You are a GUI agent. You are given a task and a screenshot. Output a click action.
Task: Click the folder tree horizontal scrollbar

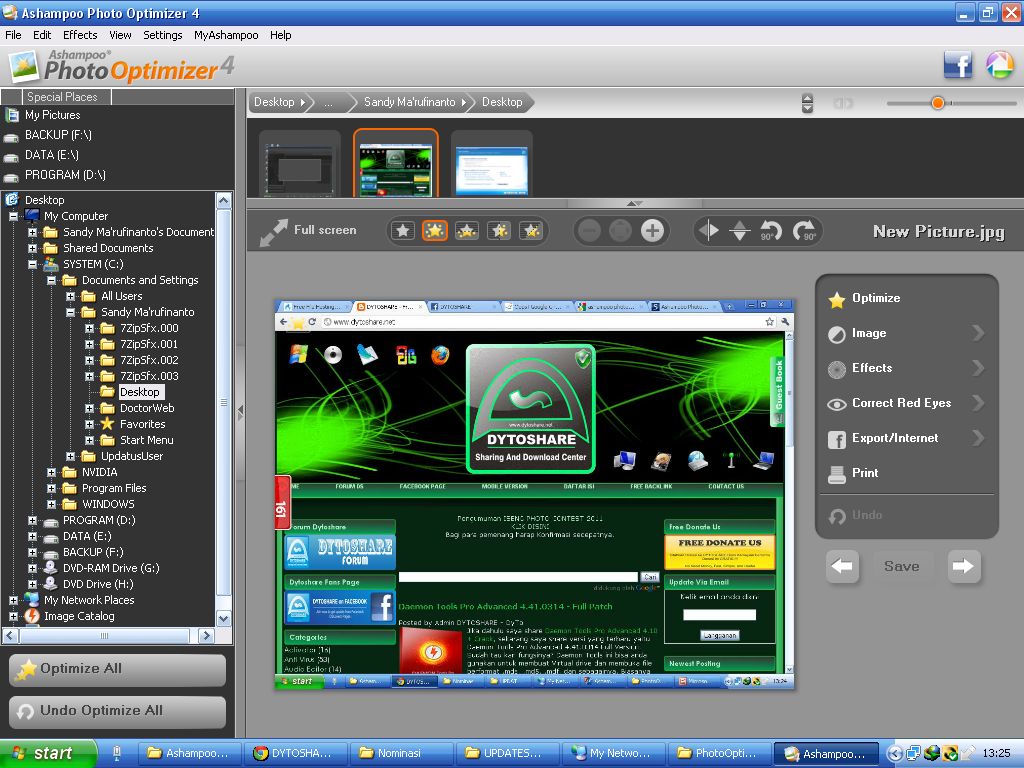tap(104, 635)
